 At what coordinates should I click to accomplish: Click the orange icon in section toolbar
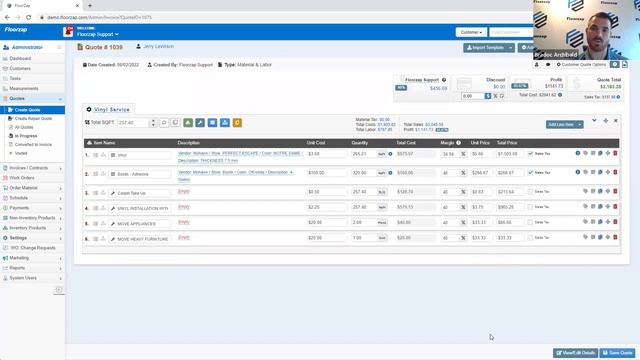[x=237, y=123]
